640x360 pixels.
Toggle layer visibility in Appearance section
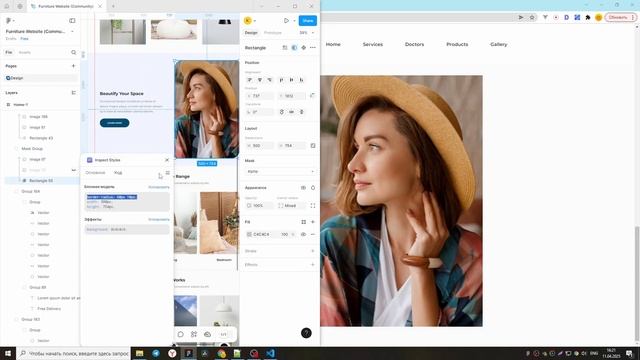(303, 188)
